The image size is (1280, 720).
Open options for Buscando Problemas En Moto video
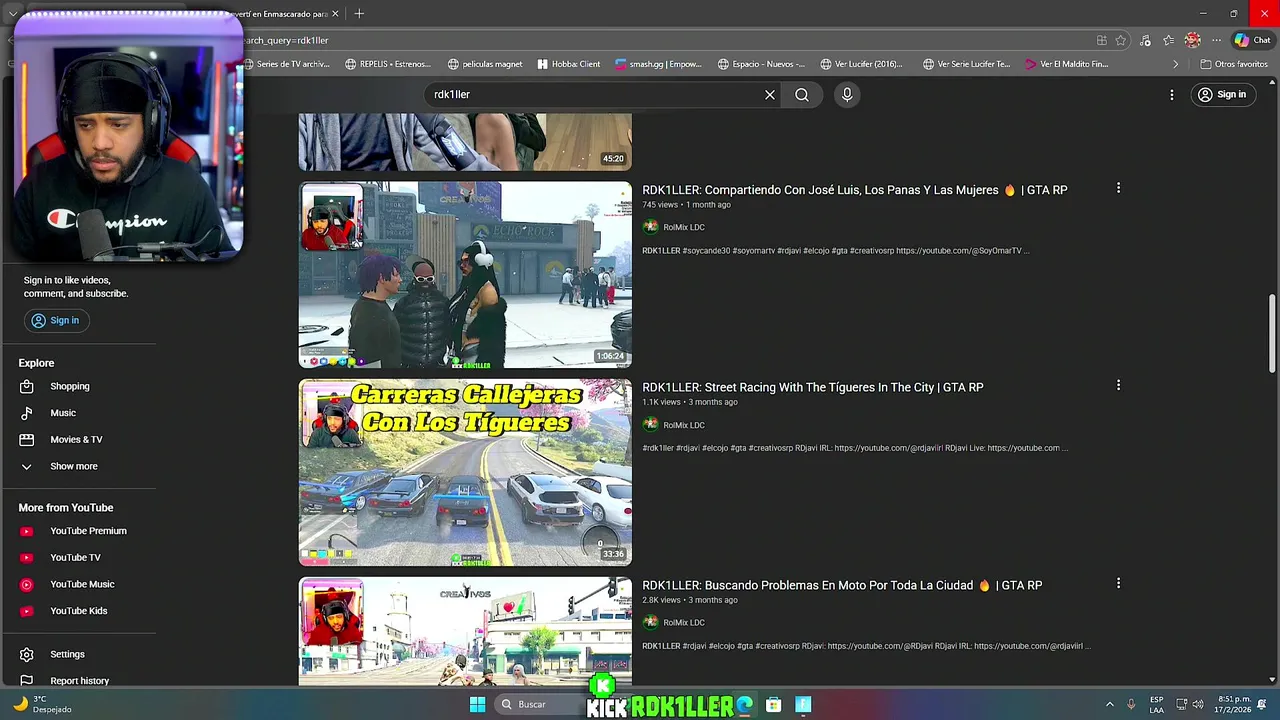[1118, 583]
